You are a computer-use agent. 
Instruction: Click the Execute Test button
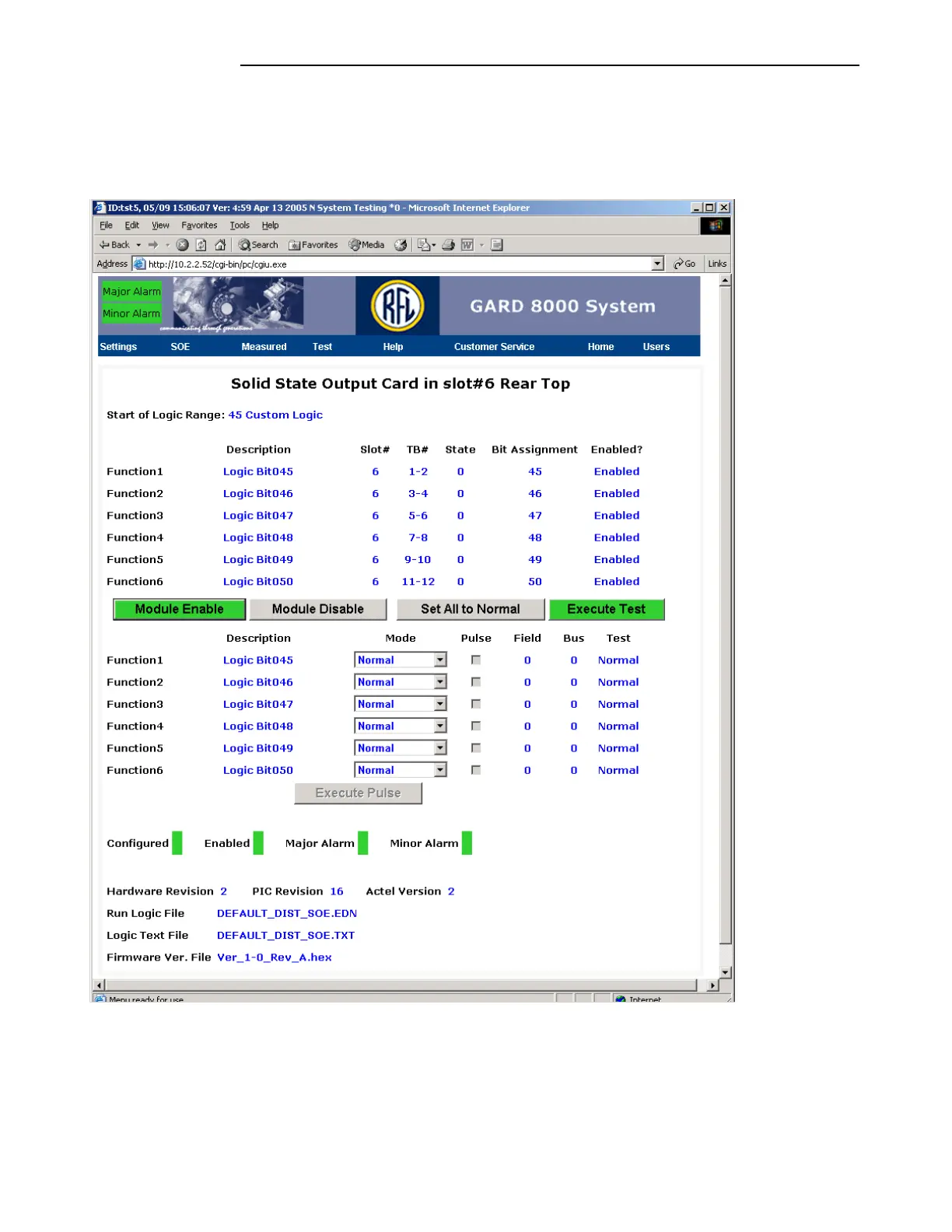607,610
